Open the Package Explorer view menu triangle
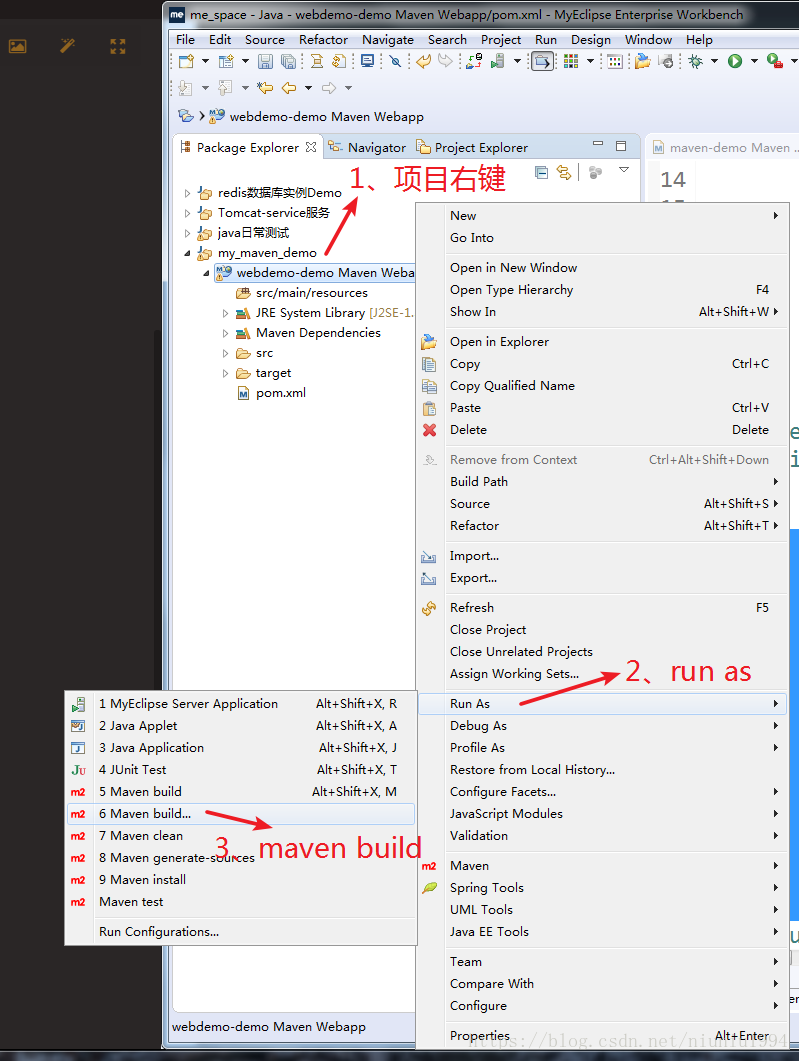This screenshot has height=1061, width=799. (x=624, y=170)
